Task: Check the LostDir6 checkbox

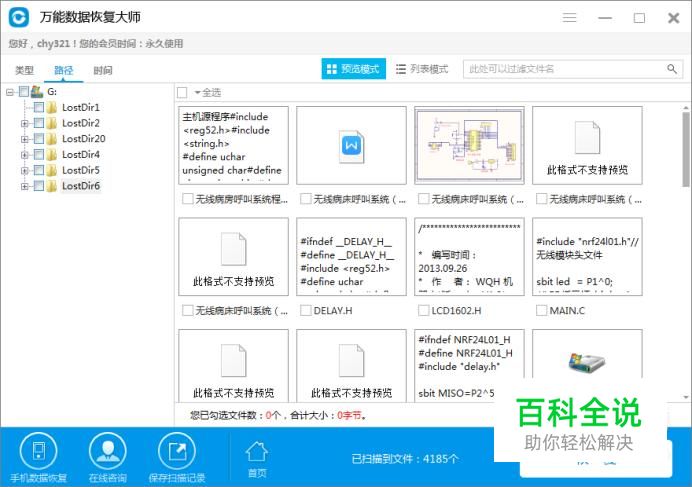Action: tap(39, 186)
